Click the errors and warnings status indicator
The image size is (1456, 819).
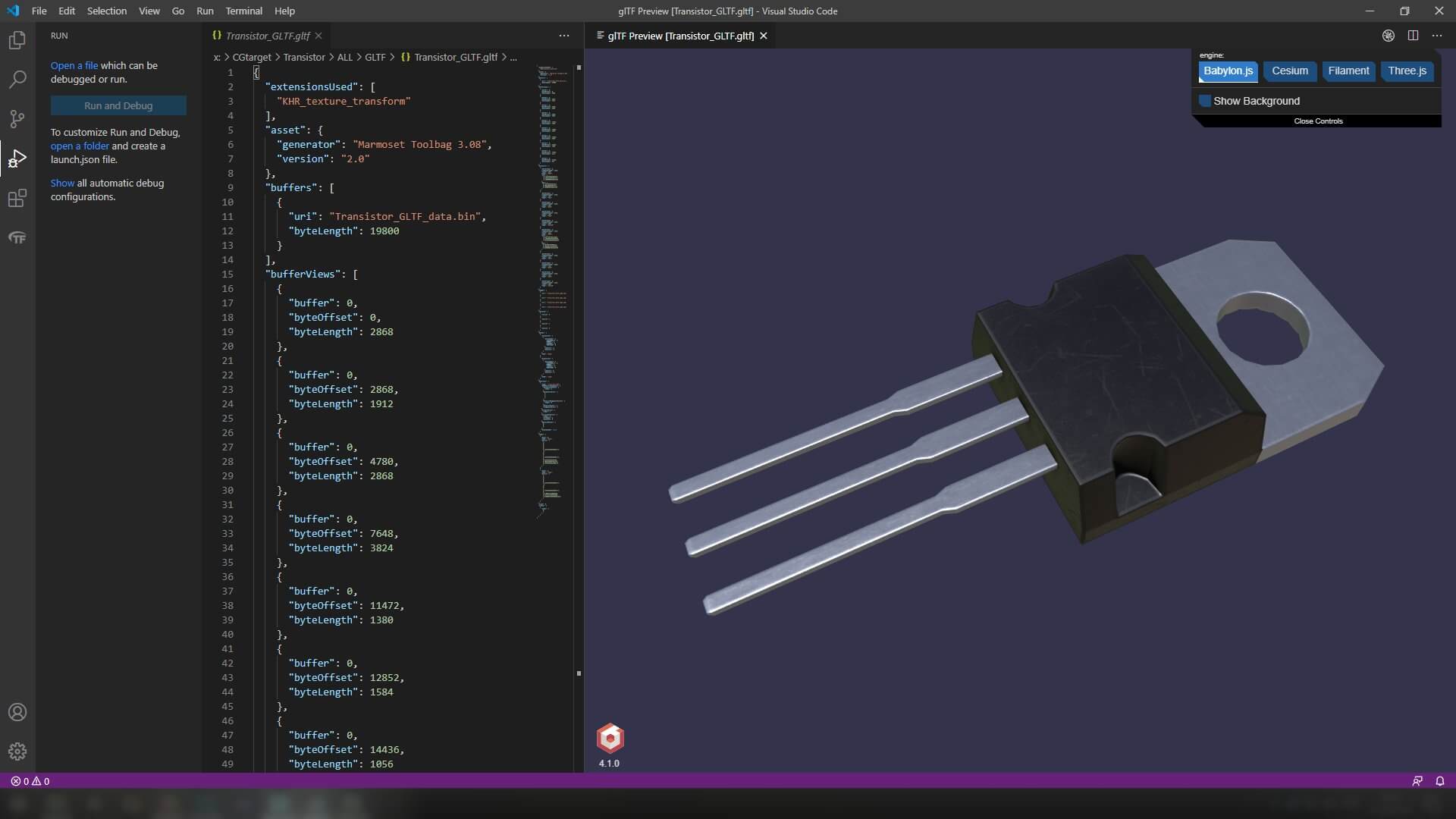tap(30, 781)
